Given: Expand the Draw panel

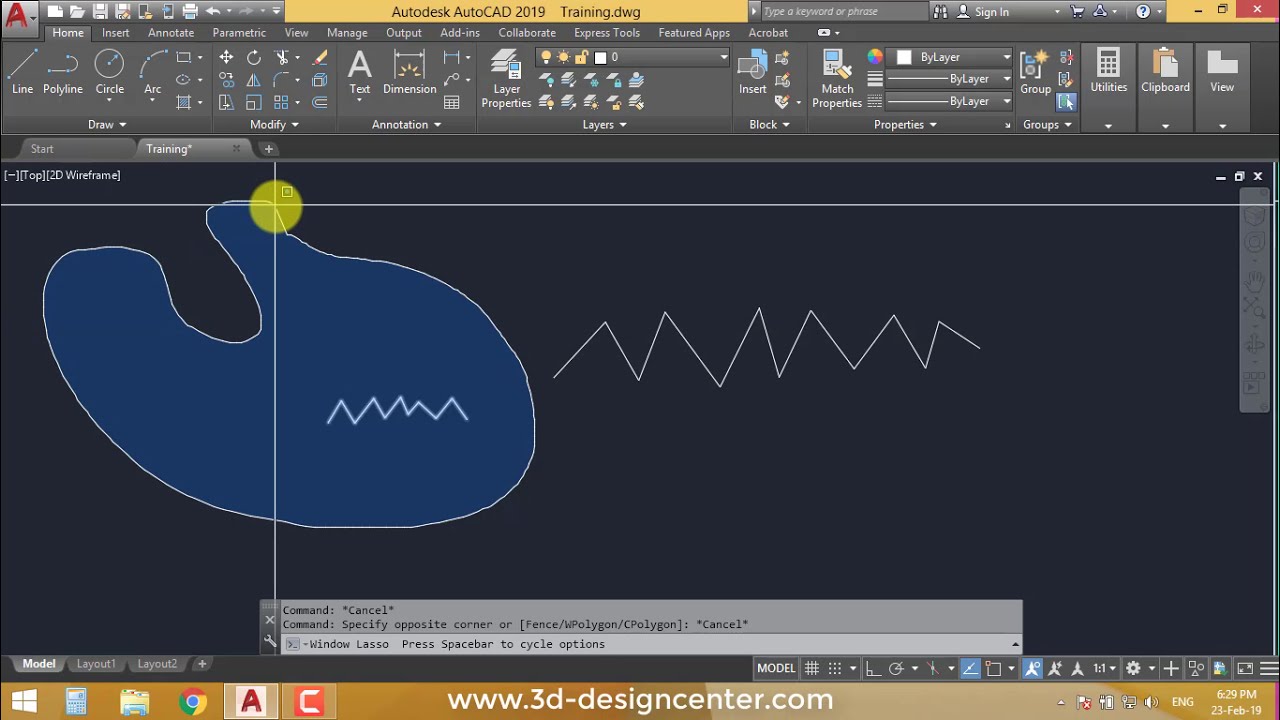Looking at the screenshot, I should (x=107, y=125).
